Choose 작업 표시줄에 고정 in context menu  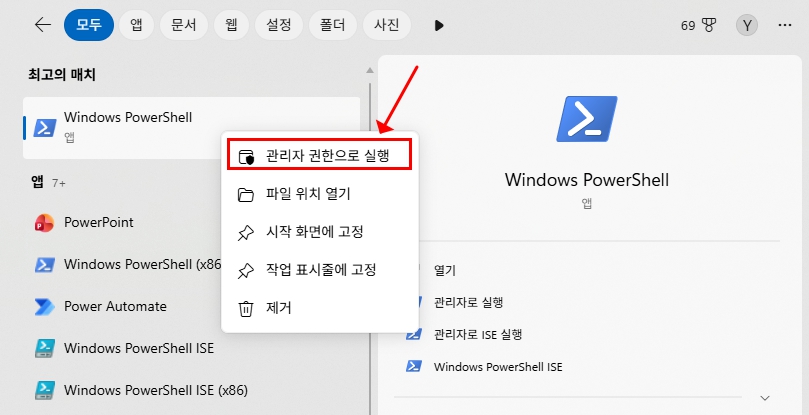pos(319,270)
